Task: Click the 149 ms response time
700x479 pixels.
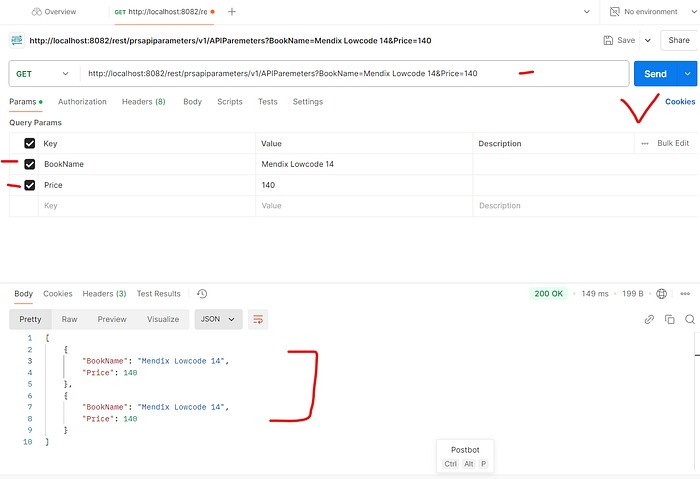Action: point(595,294)
